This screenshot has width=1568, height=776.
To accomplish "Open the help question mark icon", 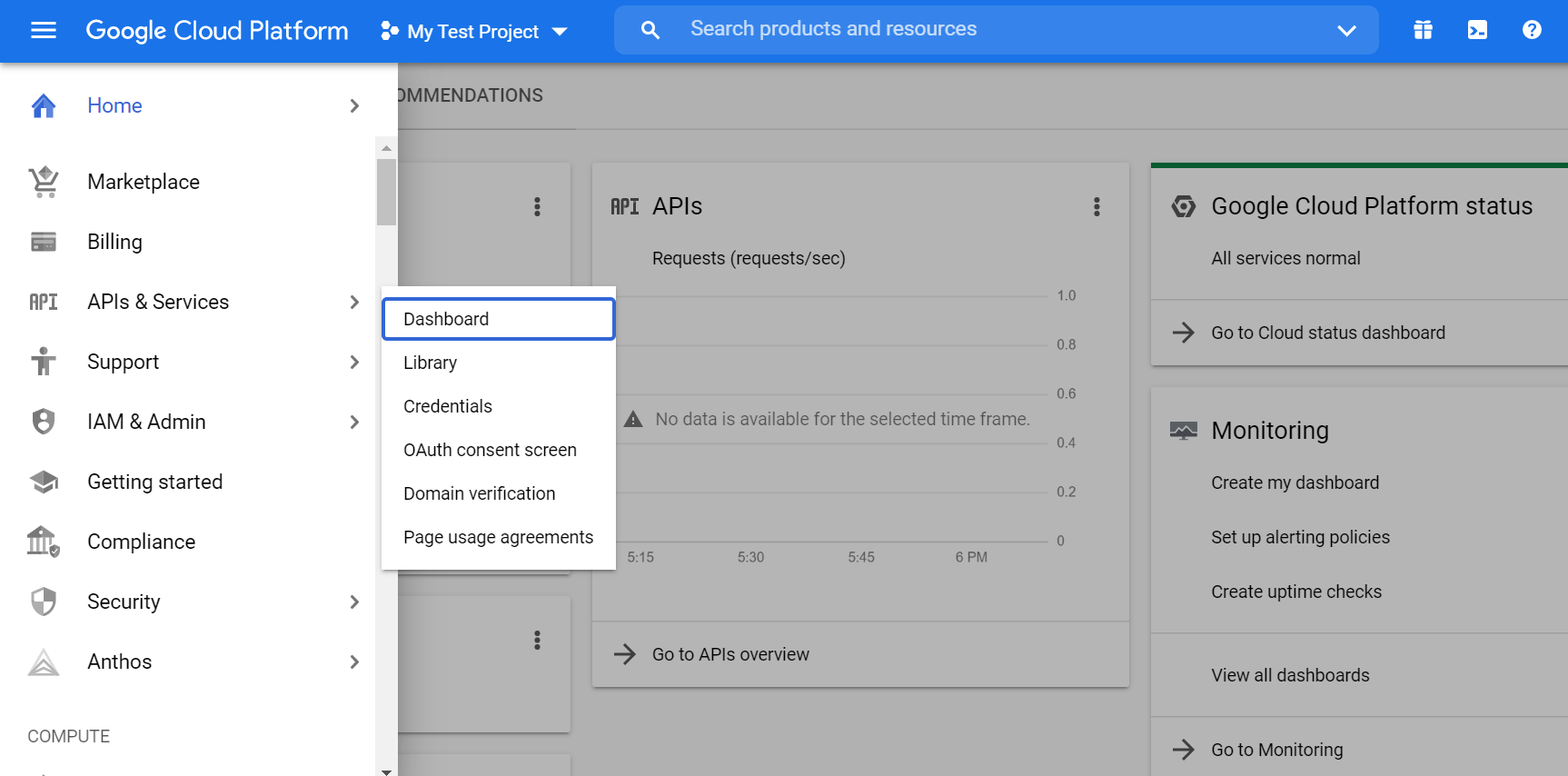I will 1532,30.
